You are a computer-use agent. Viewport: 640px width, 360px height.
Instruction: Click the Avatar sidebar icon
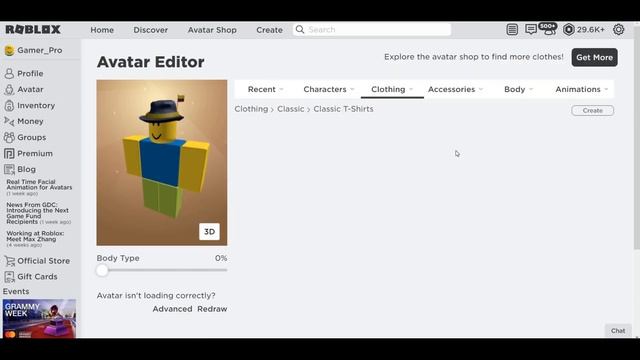[x=9, y=89]
